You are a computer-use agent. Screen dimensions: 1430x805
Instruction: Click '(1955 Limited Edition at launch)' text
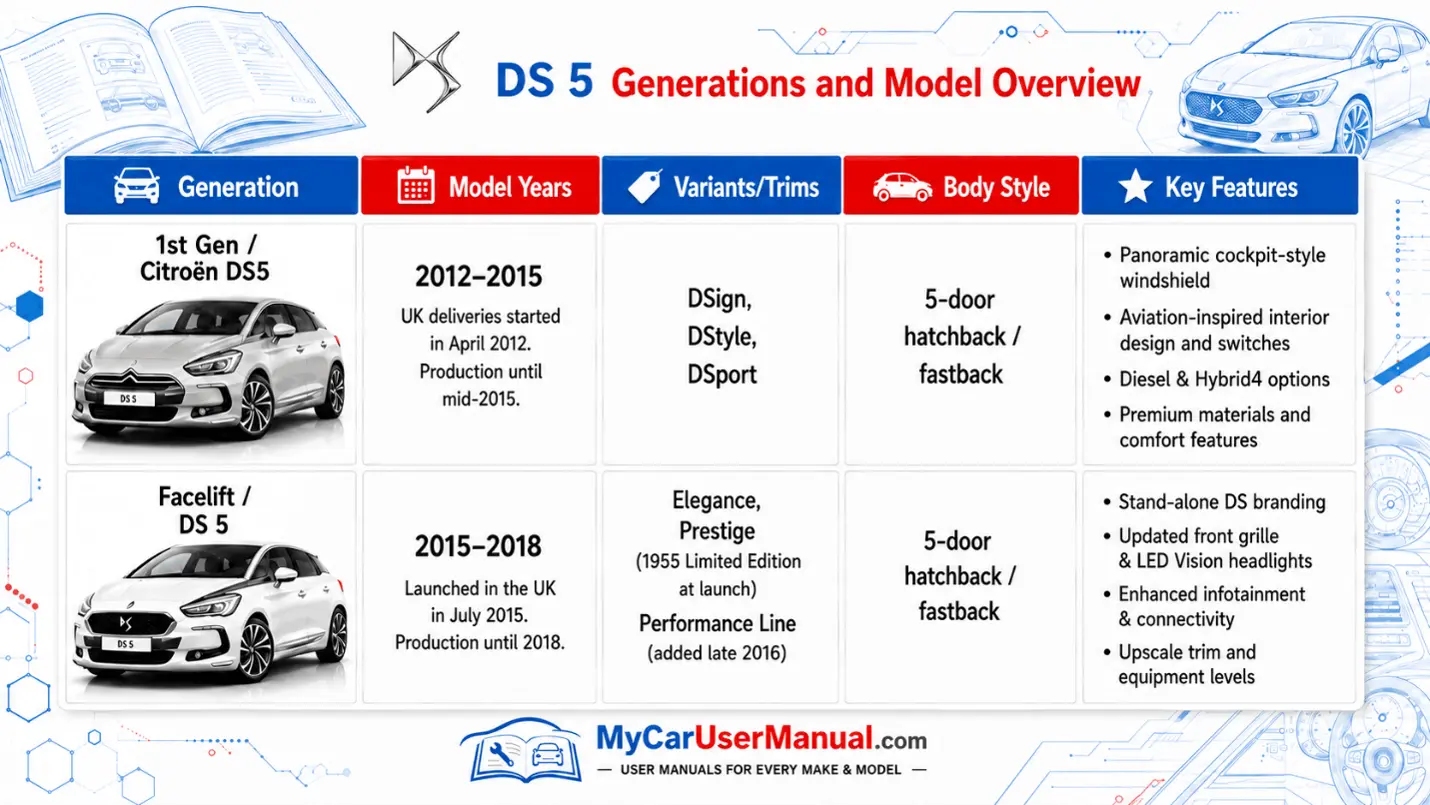718,574
